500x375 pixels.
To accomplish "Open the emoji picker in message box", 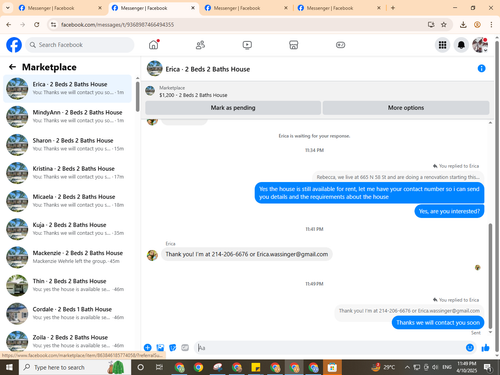I will [x=470, y=348].
